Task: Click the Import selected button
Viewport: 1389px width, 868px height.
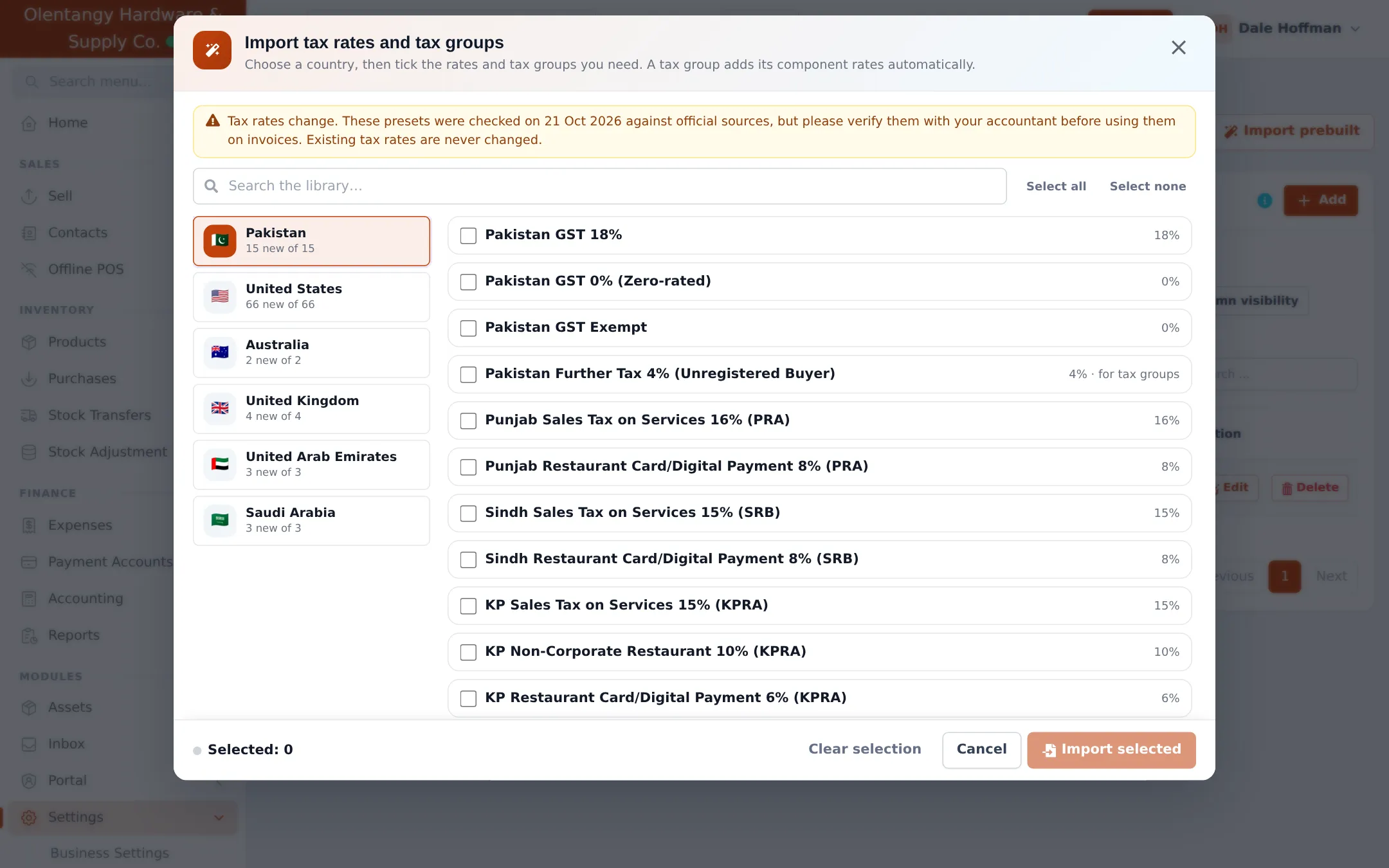Action: (x=1111, y=750)
